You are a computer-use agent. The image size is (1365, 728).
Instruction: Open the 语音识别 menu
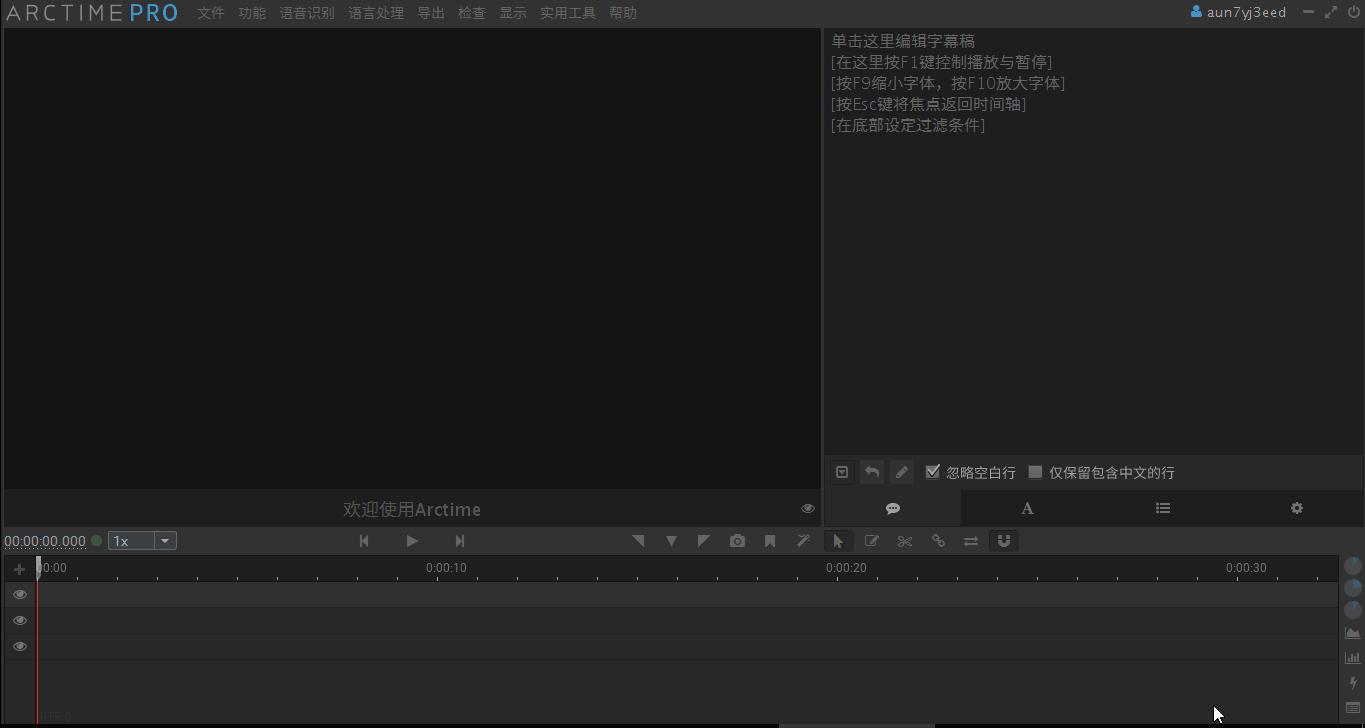click(x=307, y=13)
